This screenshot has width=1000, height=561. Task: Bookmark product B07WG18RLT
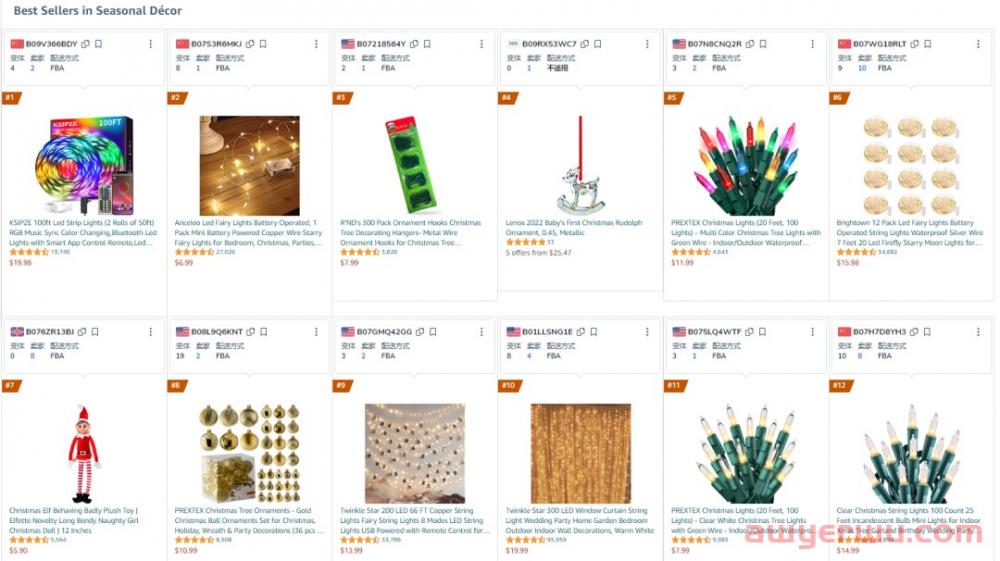point(928,44)
